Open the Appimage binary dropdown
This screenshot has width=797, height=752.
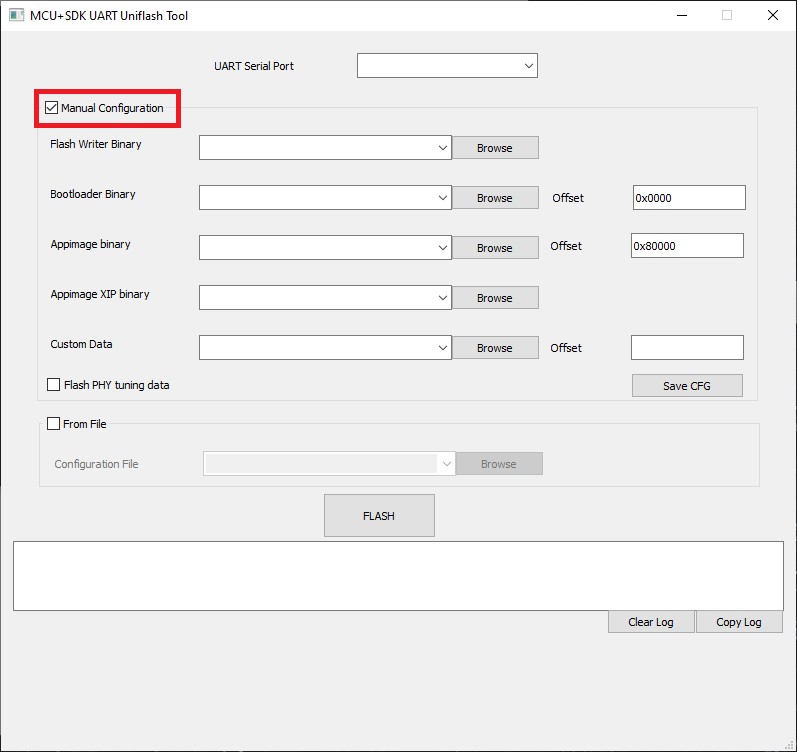tap(443, 248)
